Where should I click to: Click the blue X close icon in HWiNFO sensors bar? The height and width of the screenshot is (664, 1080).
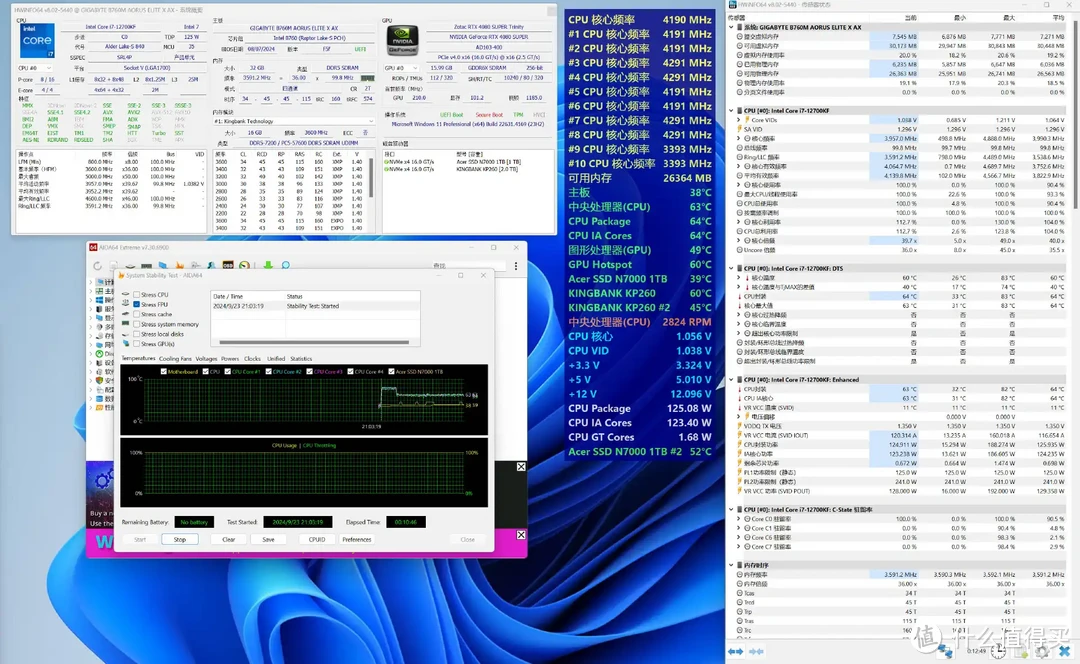(1065, 651)
